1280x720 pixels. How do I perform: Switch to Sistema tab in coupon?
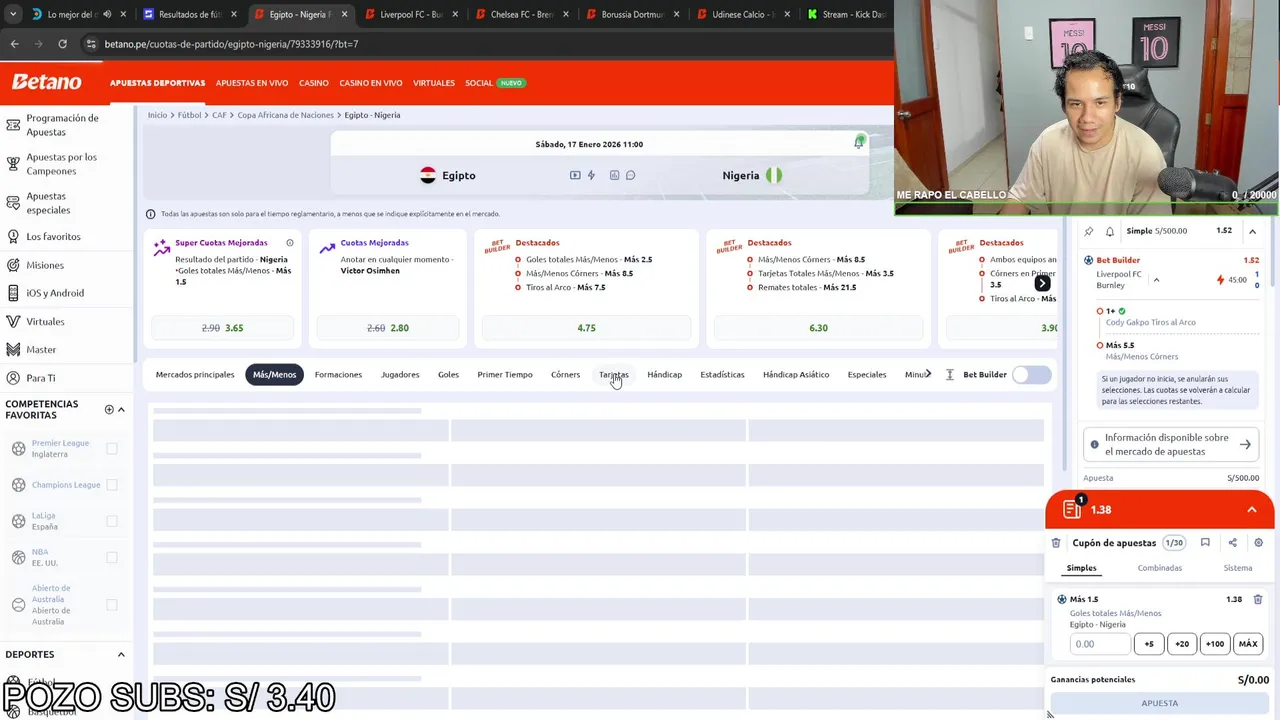click(1238, 568)
